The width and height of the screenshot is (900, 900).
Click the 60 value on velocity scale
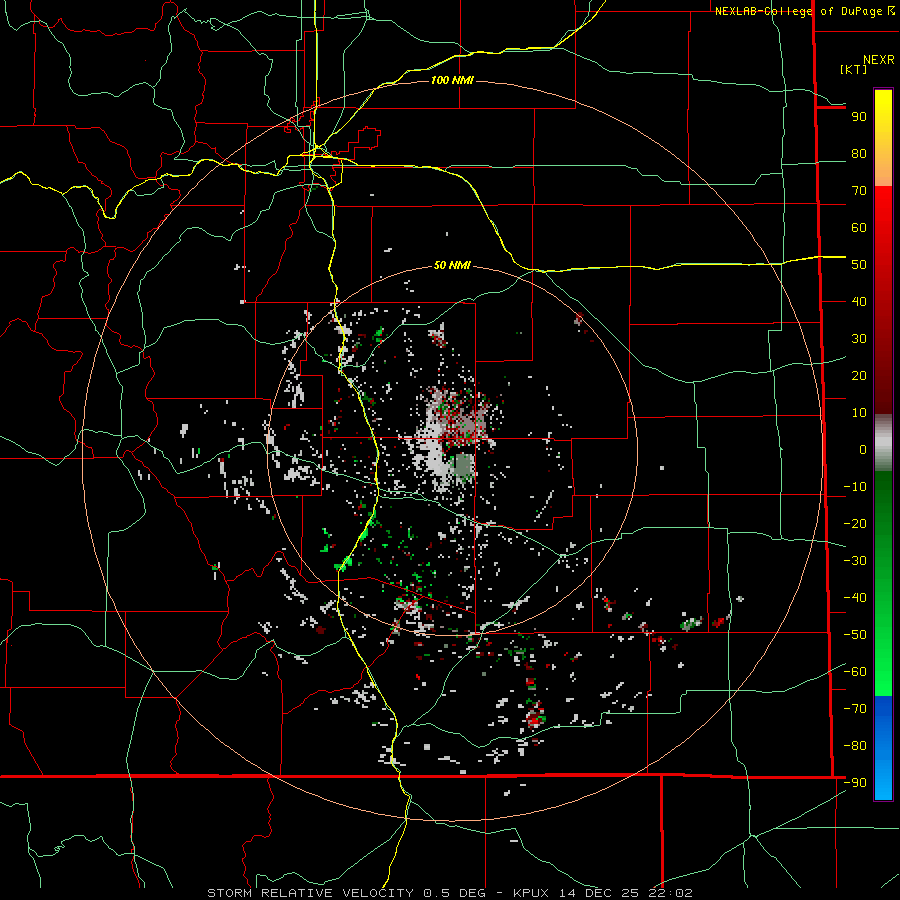[x=859, y=228]
